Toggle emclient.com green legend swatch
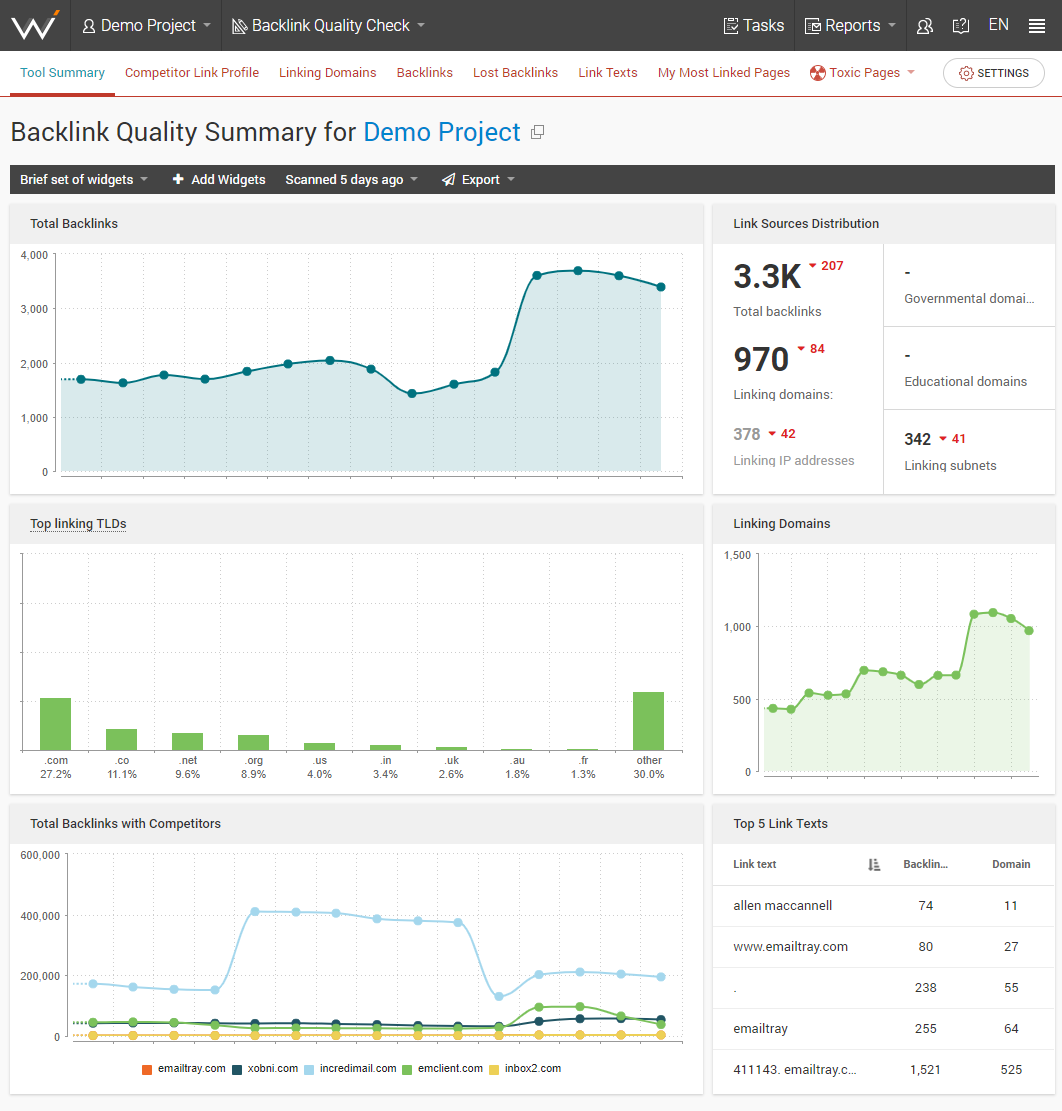The width and height of the screenshot is (1062, 1111). (407, 1069)
